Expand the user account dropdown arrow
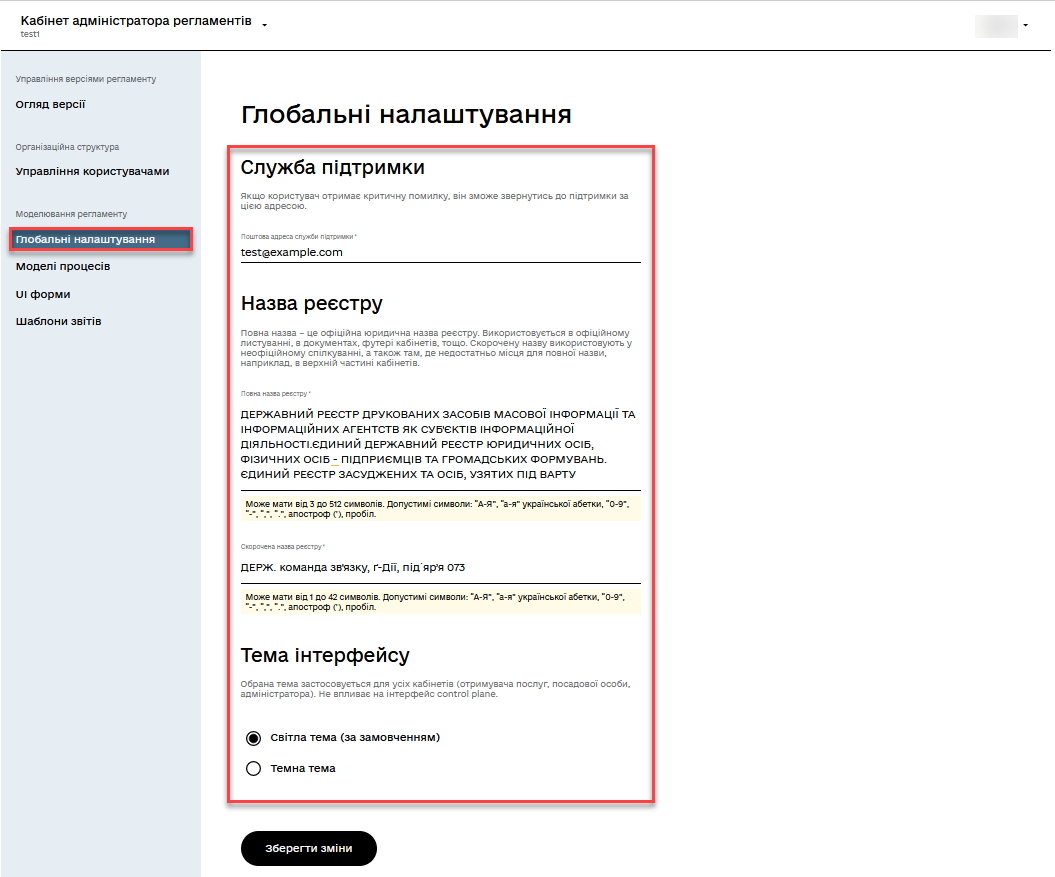The height and width of the screenshot is (877, 1055). [1025, 26]
